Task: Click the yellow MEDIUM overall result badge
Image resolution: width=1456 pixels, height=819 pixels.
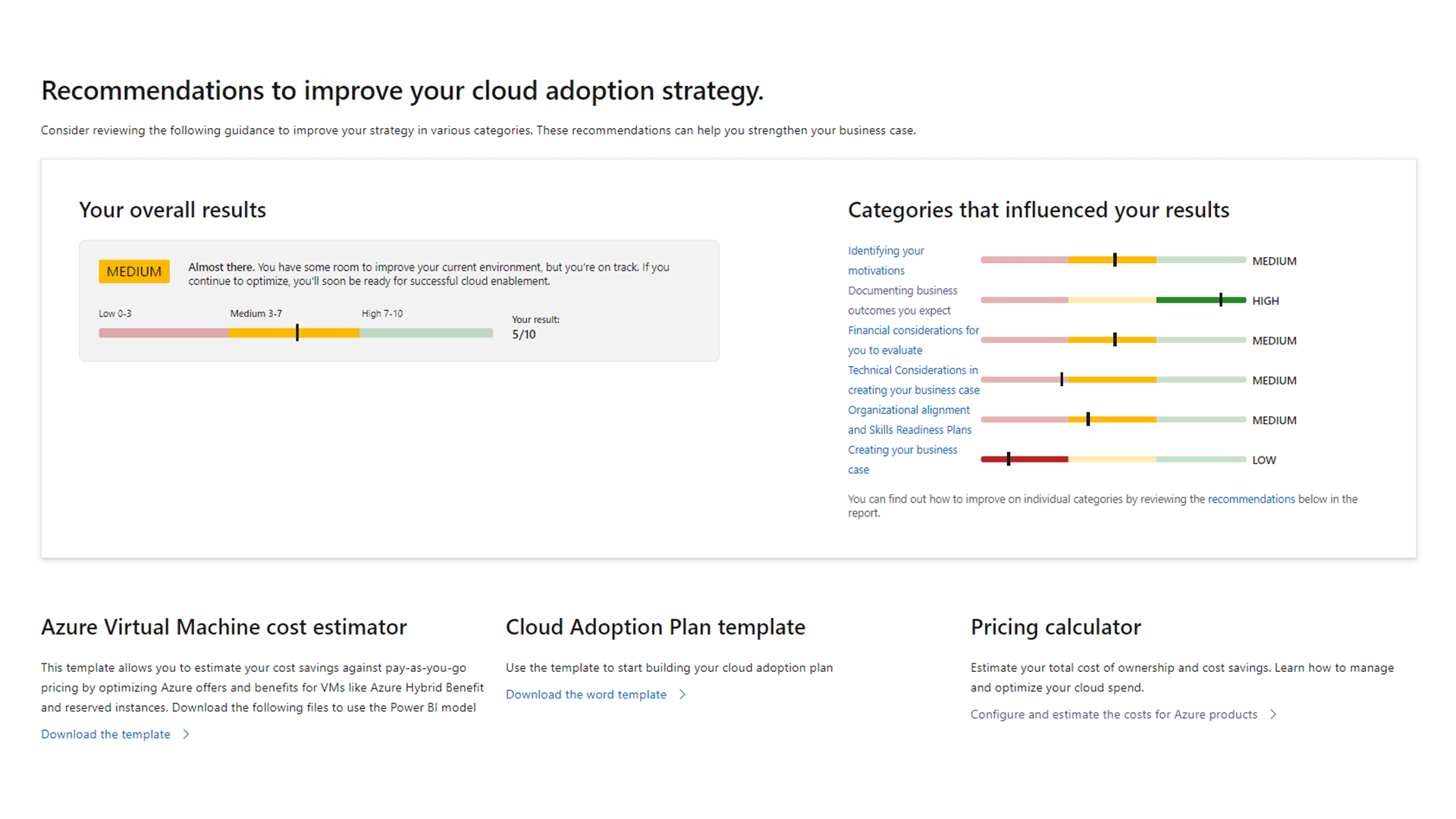Action: click(133, 271)
